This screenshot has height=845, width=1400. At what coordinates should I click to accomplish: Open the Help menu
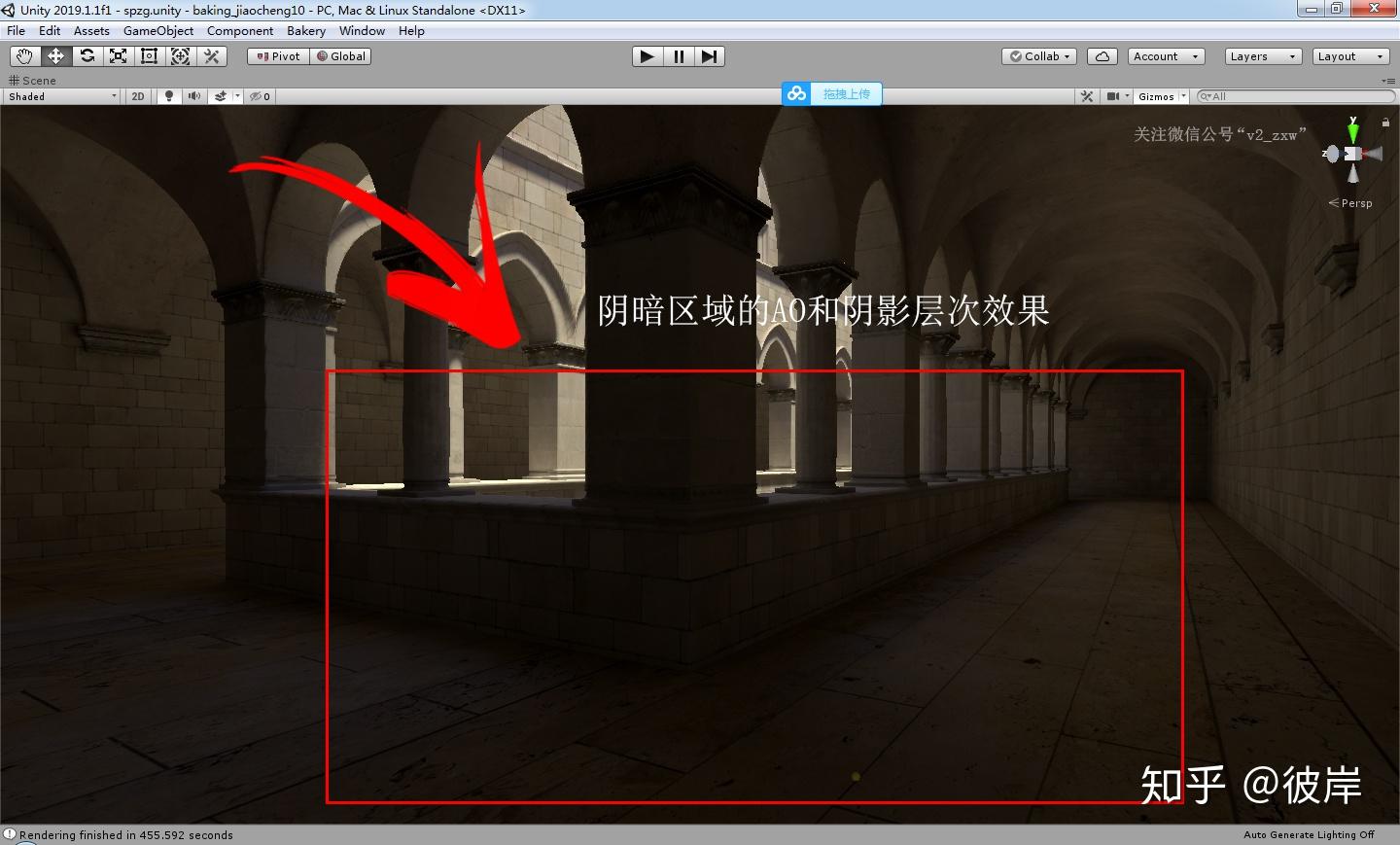(412, 31)
